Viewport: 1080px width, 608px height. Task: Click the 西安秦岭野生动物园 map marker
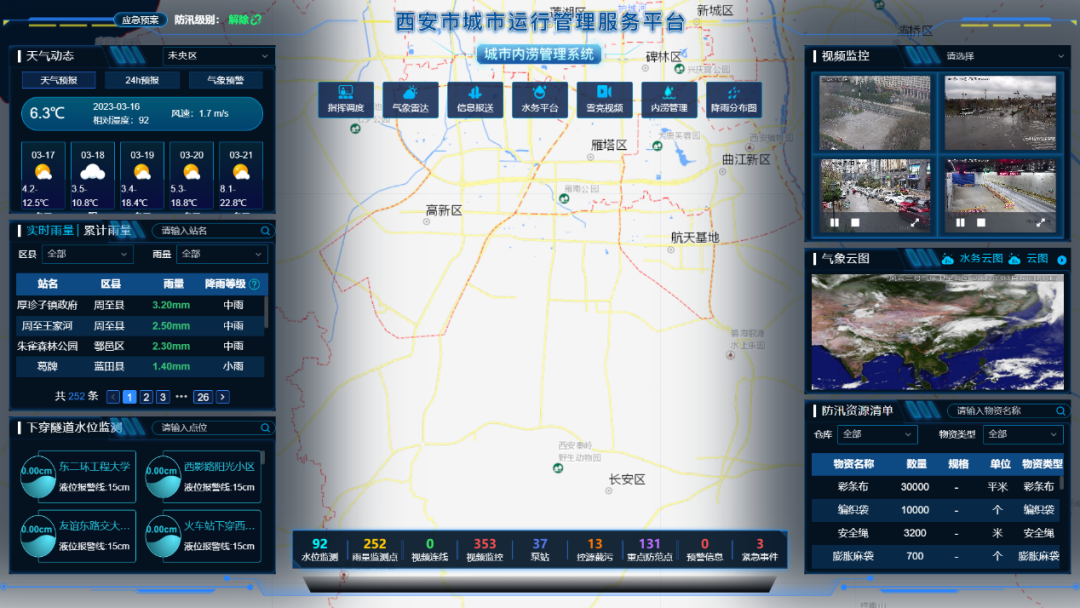(558, 468)
